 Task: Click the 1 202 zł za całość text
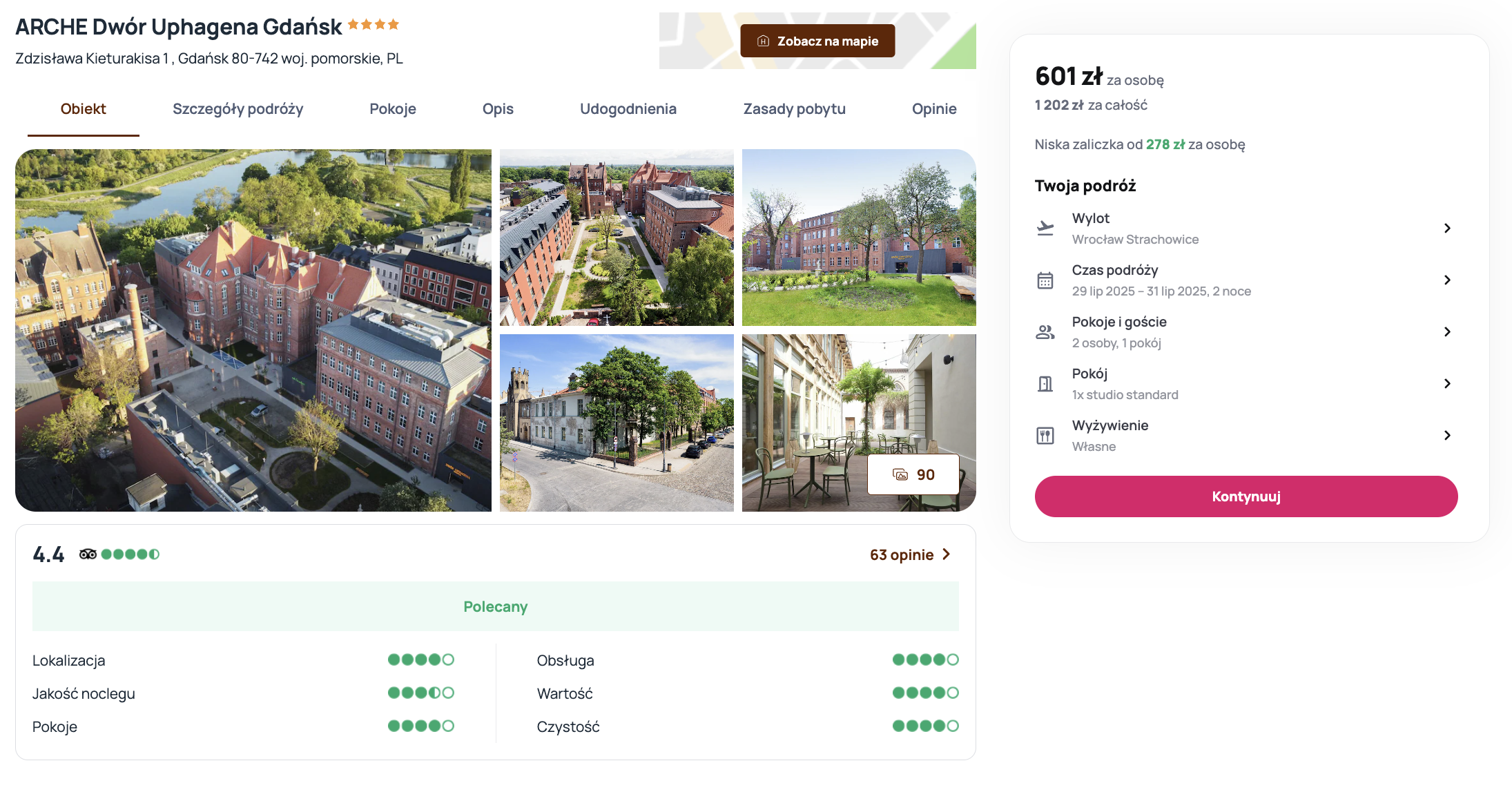click(1091, 105)
